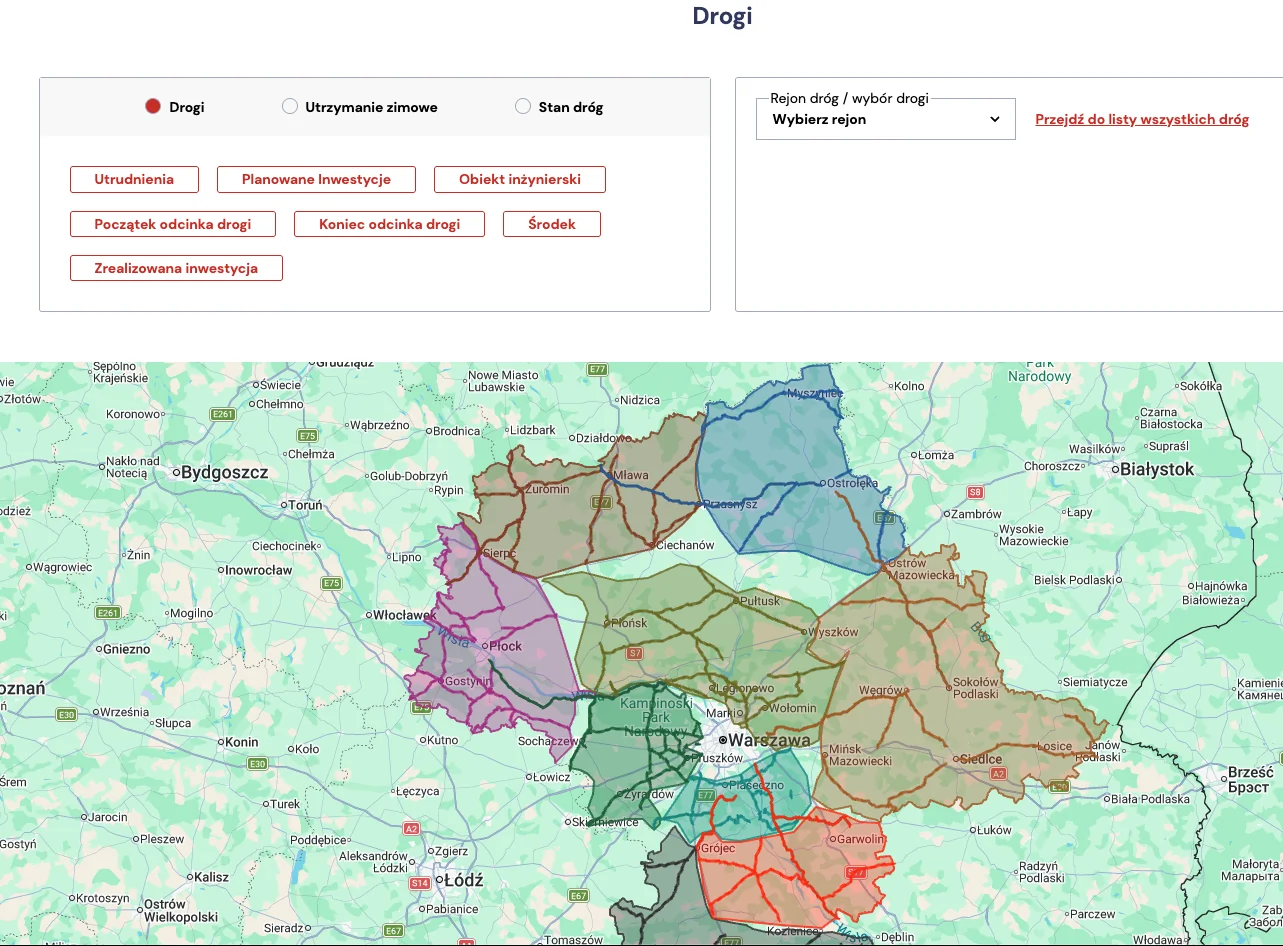Click the E261 road shield near Mogilno
Viewport: 1283px width, 946px height.
coord(108,612)
